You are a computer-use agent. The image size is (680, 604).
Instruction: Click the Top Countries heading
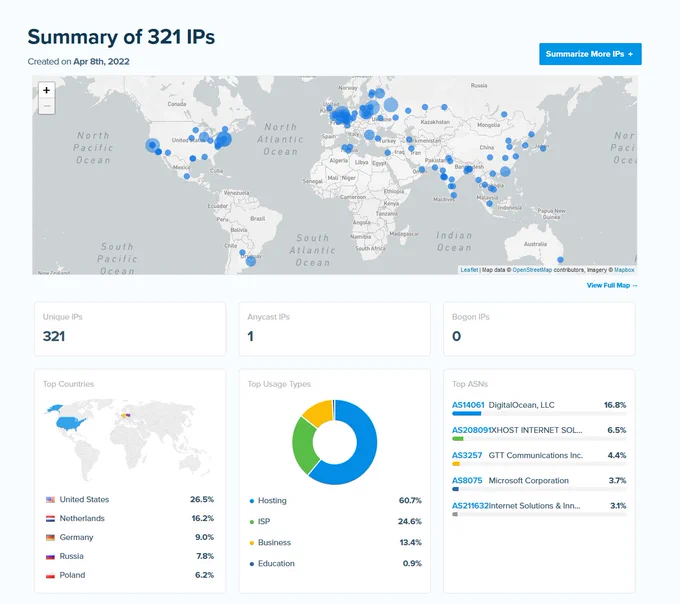[x=69, y=384]
